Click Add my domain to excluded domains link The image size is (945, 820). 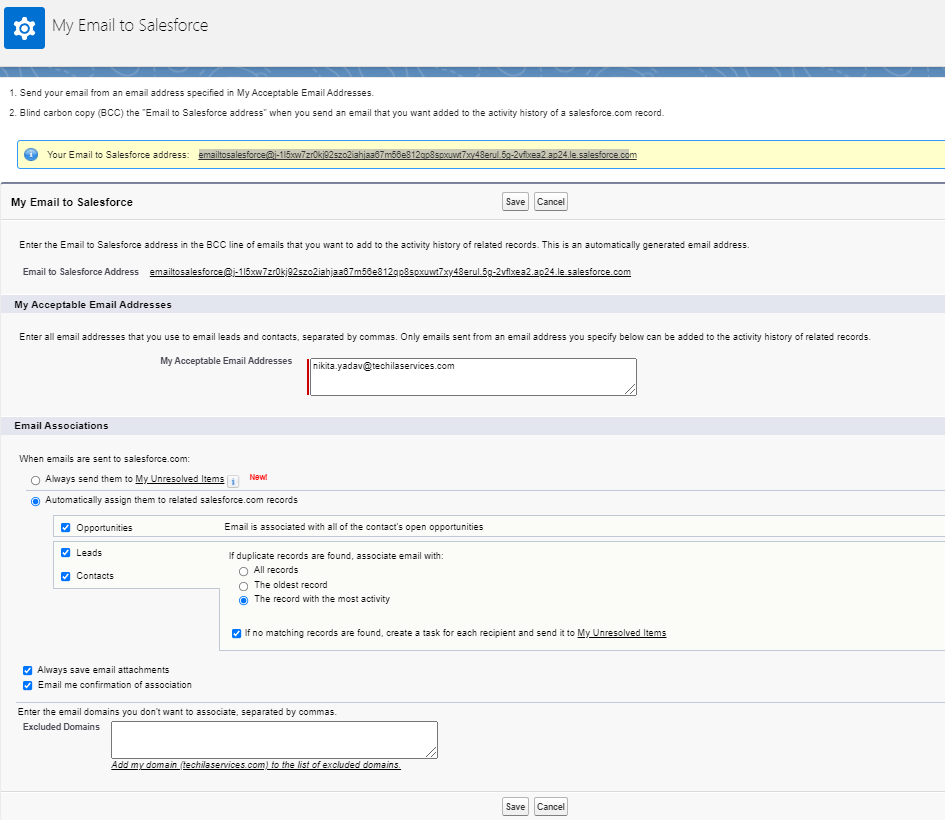[x=256, y=765]
